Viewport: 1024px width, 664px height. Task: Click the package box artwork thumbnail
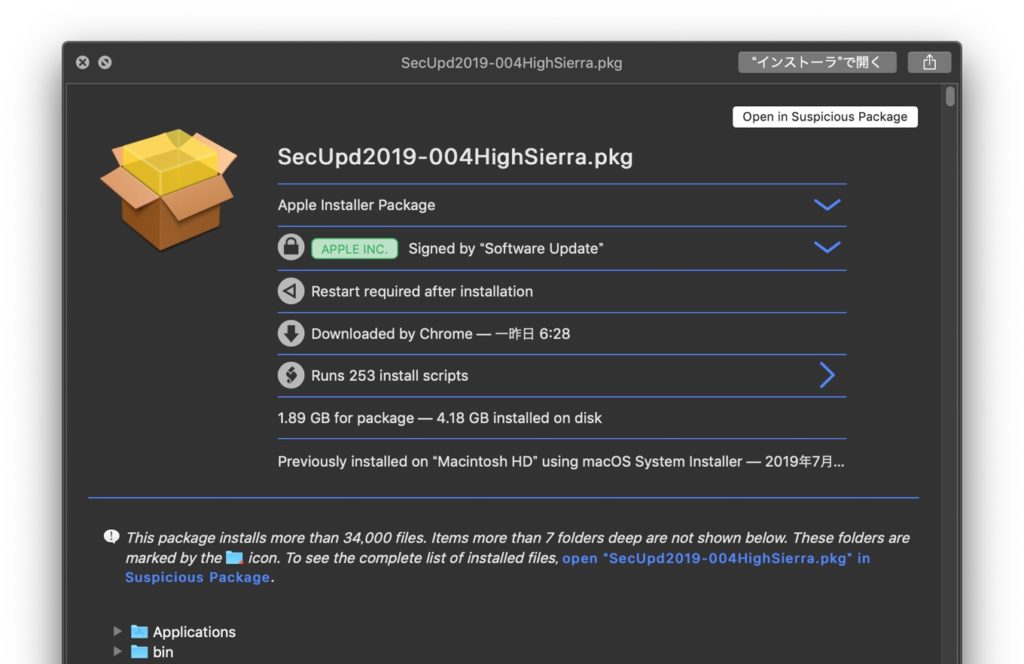point(167,190)
